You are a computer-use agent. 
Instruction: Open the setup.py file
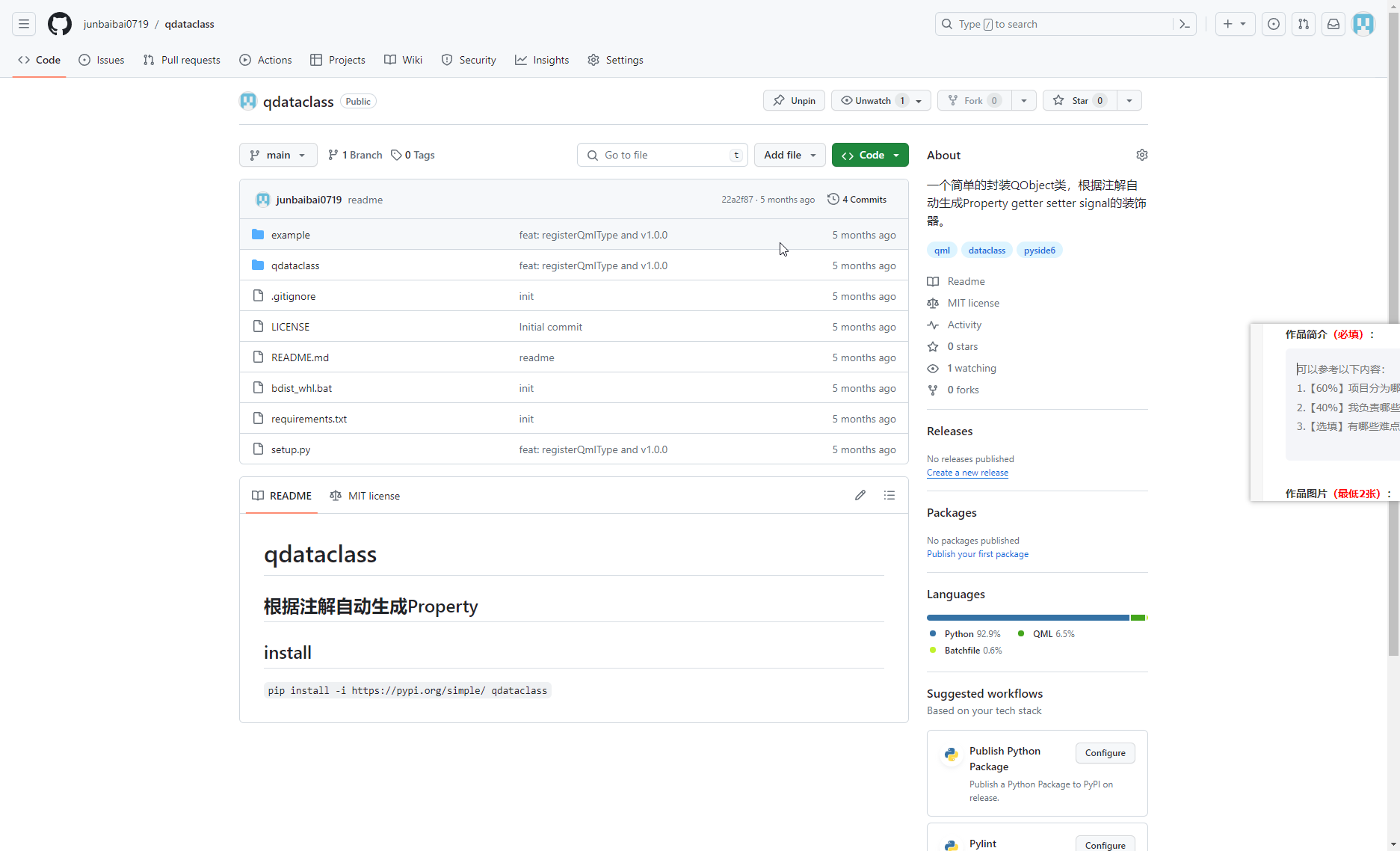click(x=291, y=449)
